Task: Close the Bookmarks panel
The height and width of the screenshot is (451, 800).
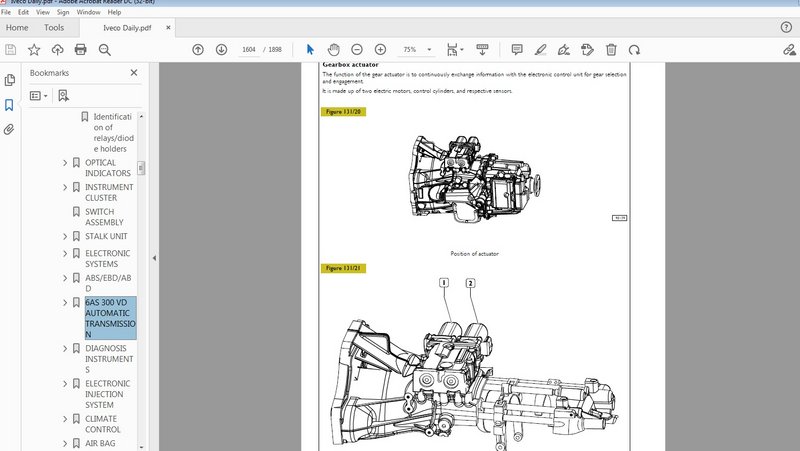Action: pyautogui.click(x=134, y=73)
